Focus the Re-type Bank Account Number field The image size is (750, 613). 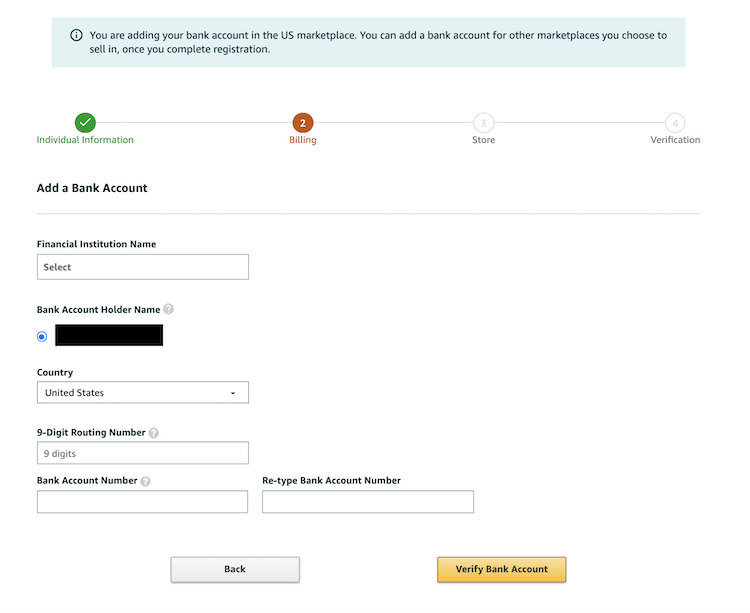[x=368, y=502]
